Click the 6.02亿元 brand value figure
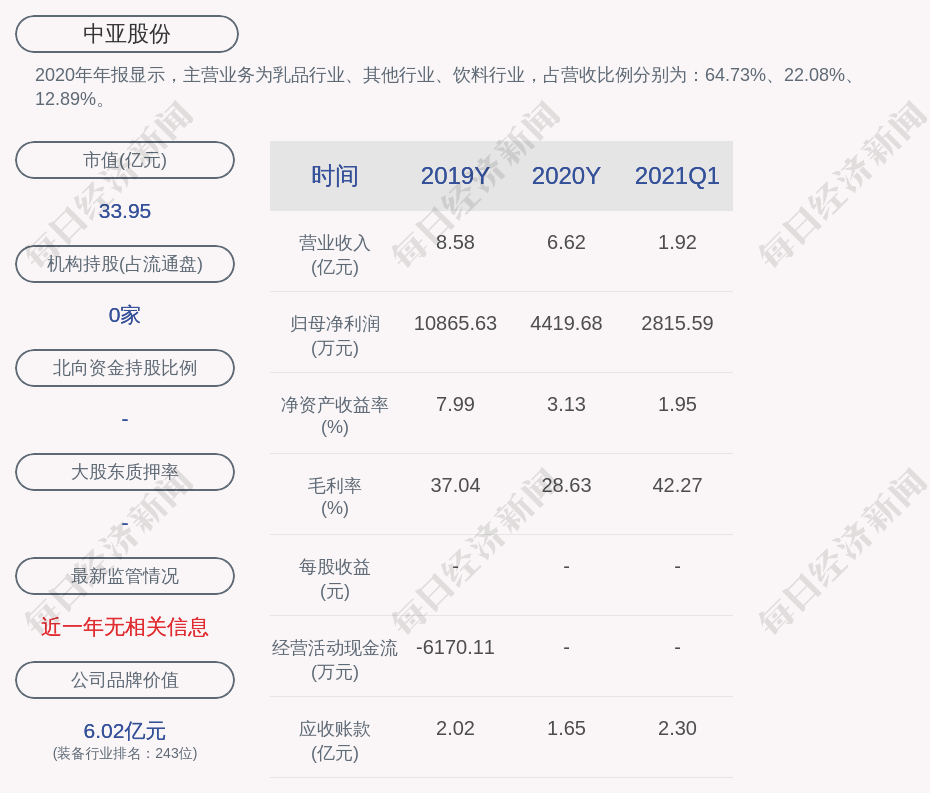This screenshot has width=930, height=793. (x=125, y=731)
